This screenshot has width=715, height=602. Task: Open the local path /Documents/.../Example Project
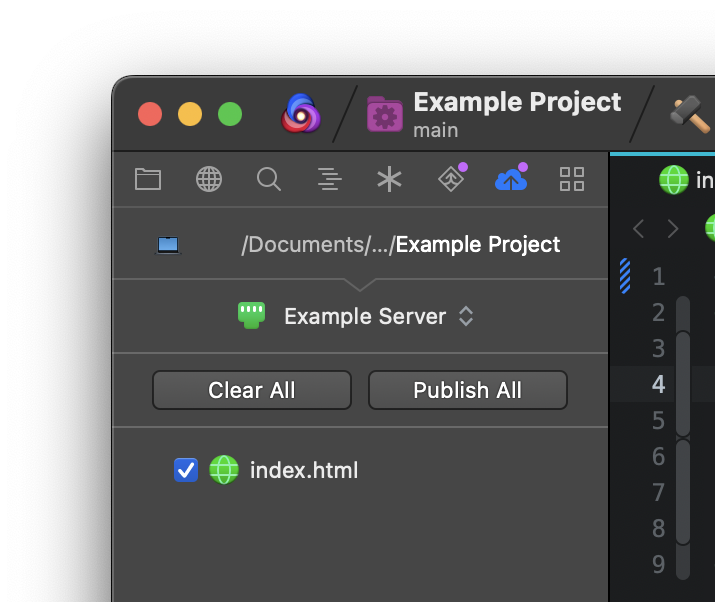400,245
